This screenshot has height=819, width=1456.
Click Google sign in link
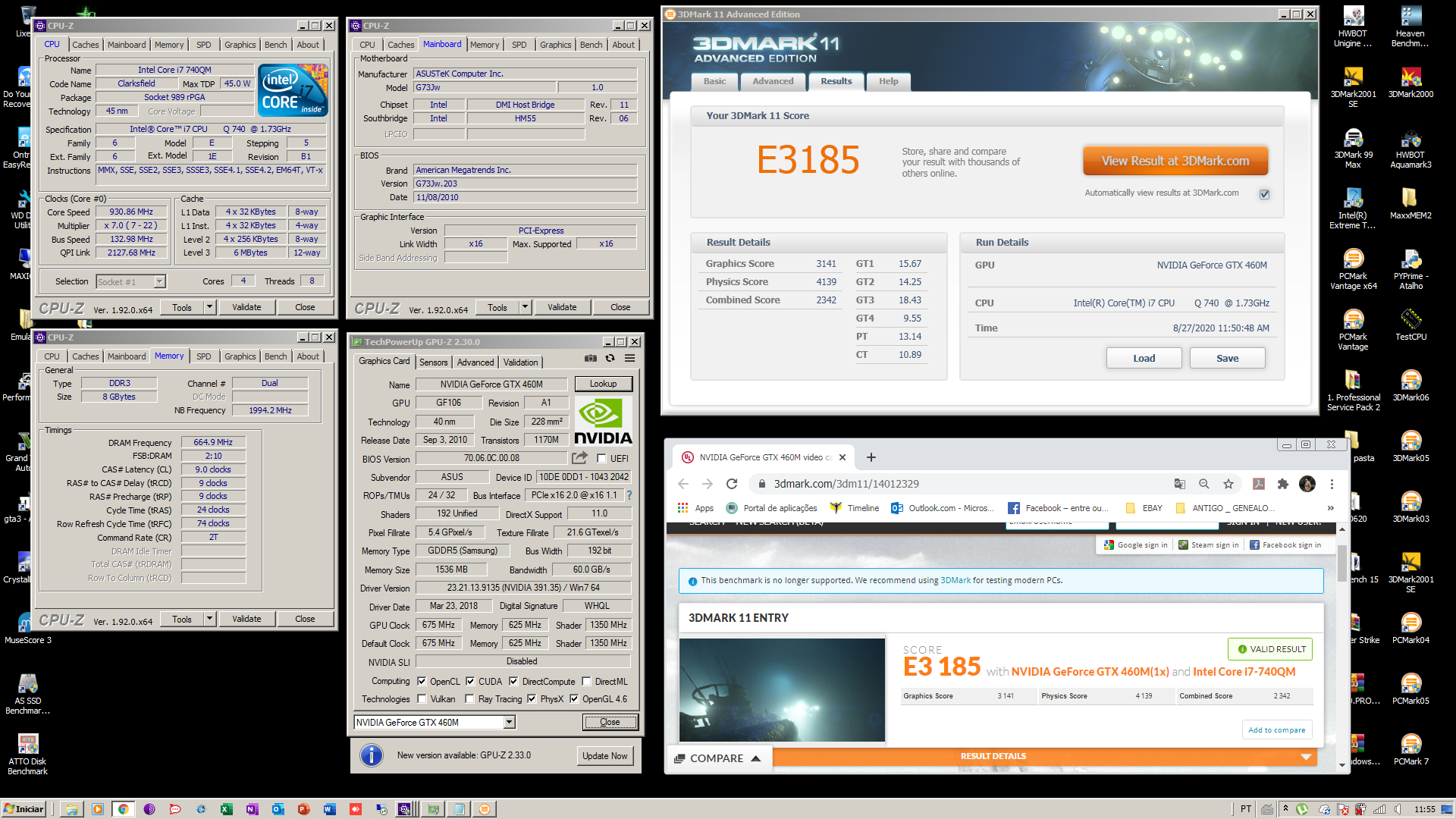[1135, 544]
